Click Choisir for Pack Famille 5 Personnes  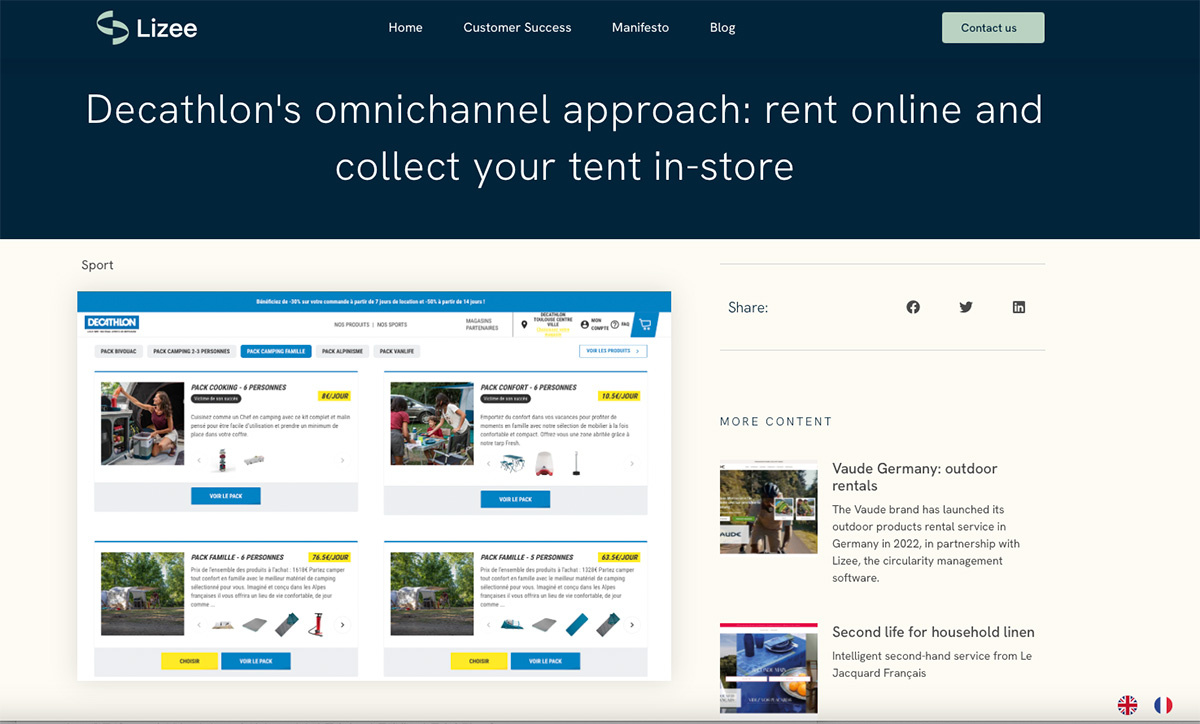pyautogui.click(x=479, y=661)
